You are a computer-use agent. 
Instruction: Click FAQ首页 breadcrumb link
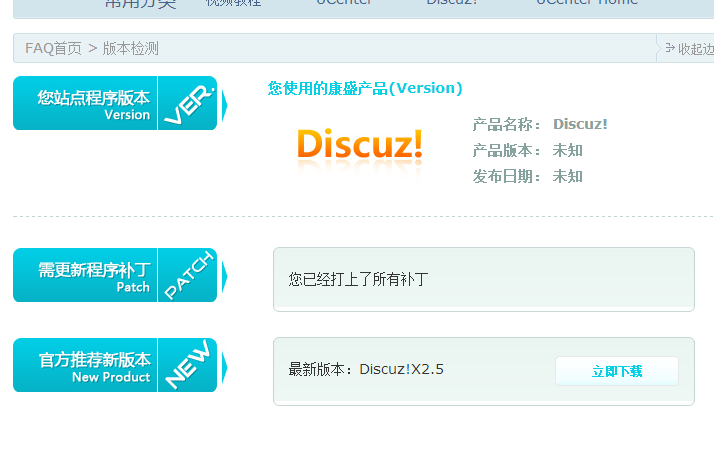[53, 48]
